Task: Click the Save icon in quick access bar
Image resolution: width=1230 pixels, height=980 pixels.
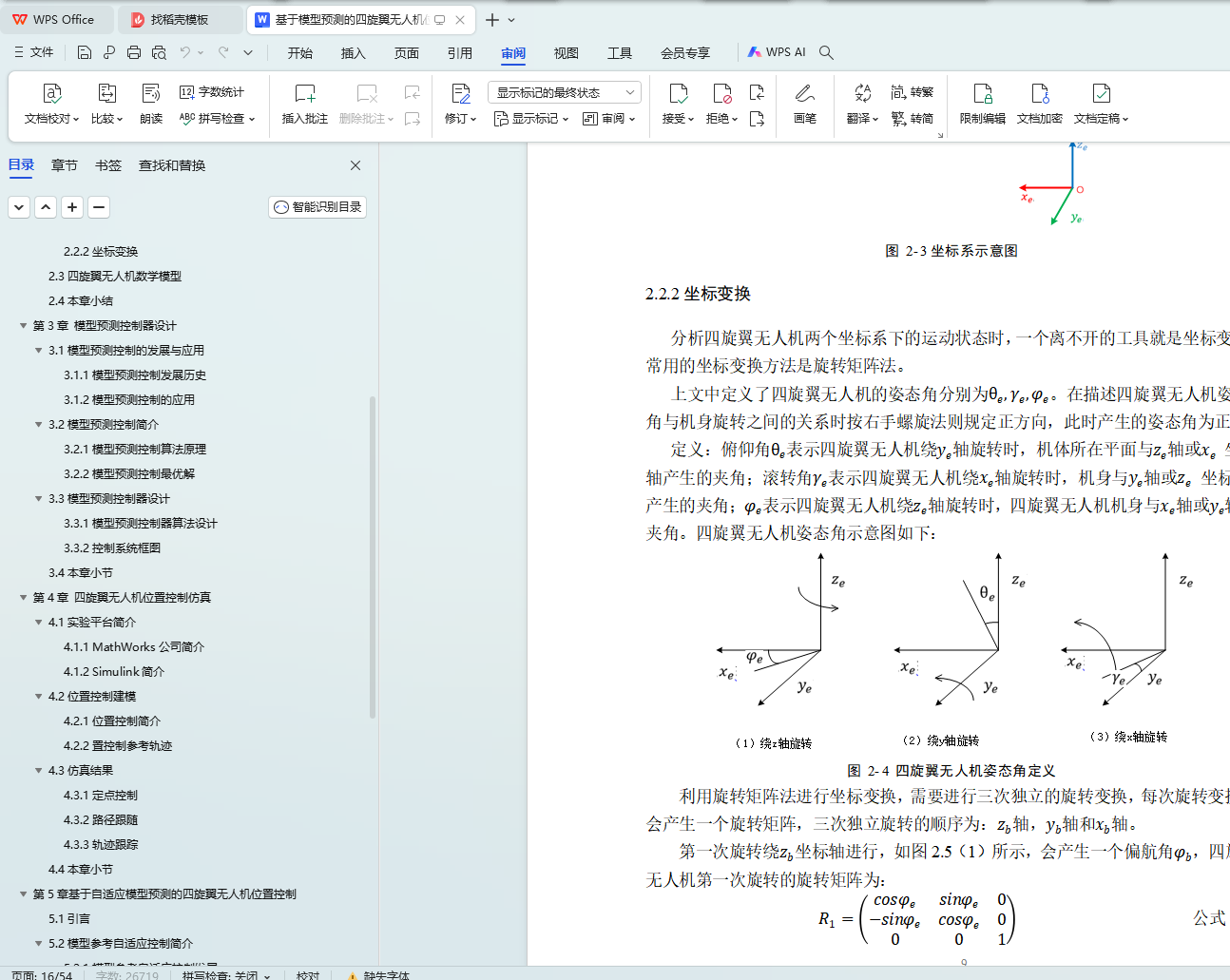Action: click(x=85, y=52)
